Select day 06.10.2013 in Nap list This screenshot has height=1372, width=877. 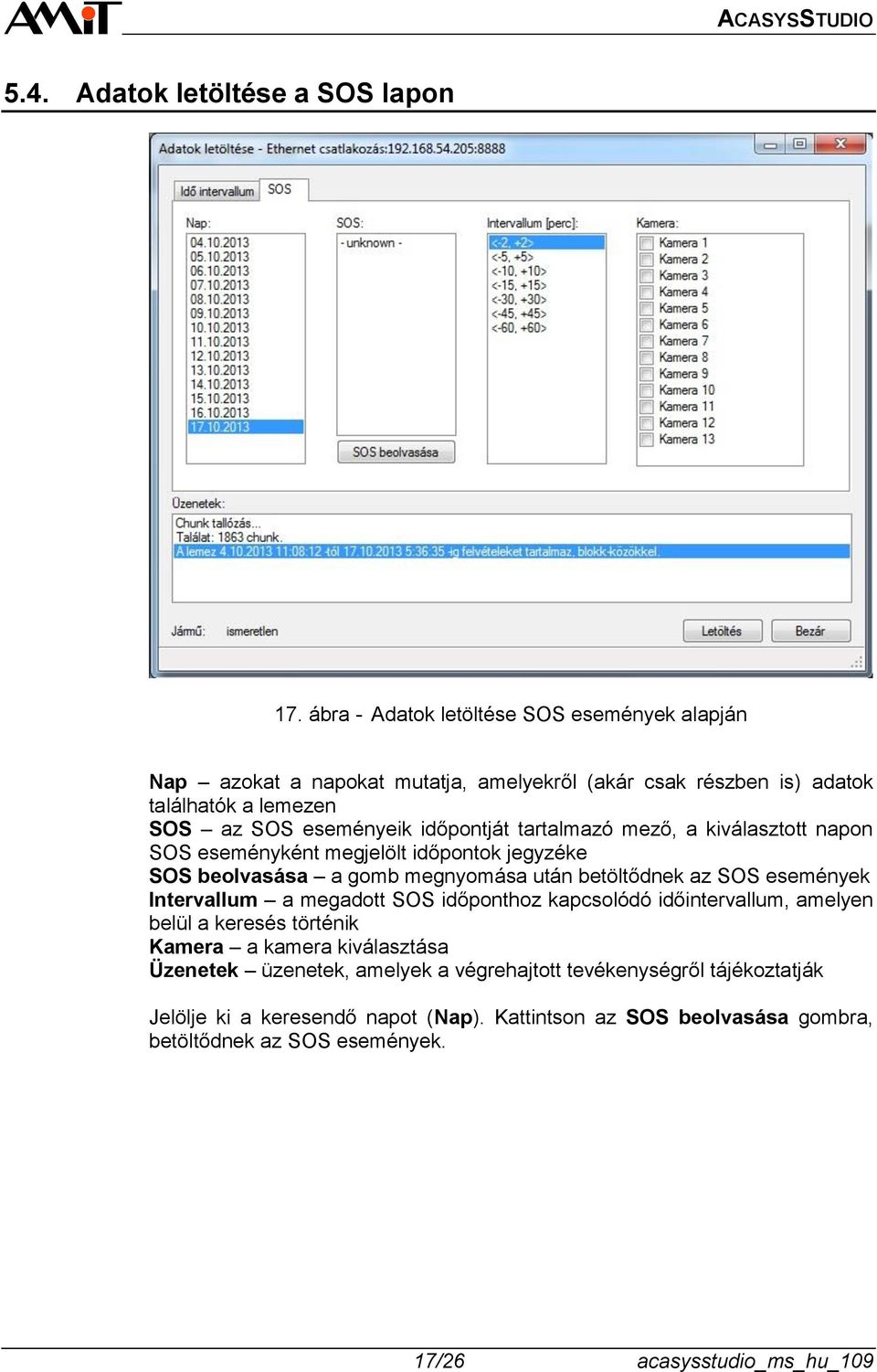pos(246,271)
